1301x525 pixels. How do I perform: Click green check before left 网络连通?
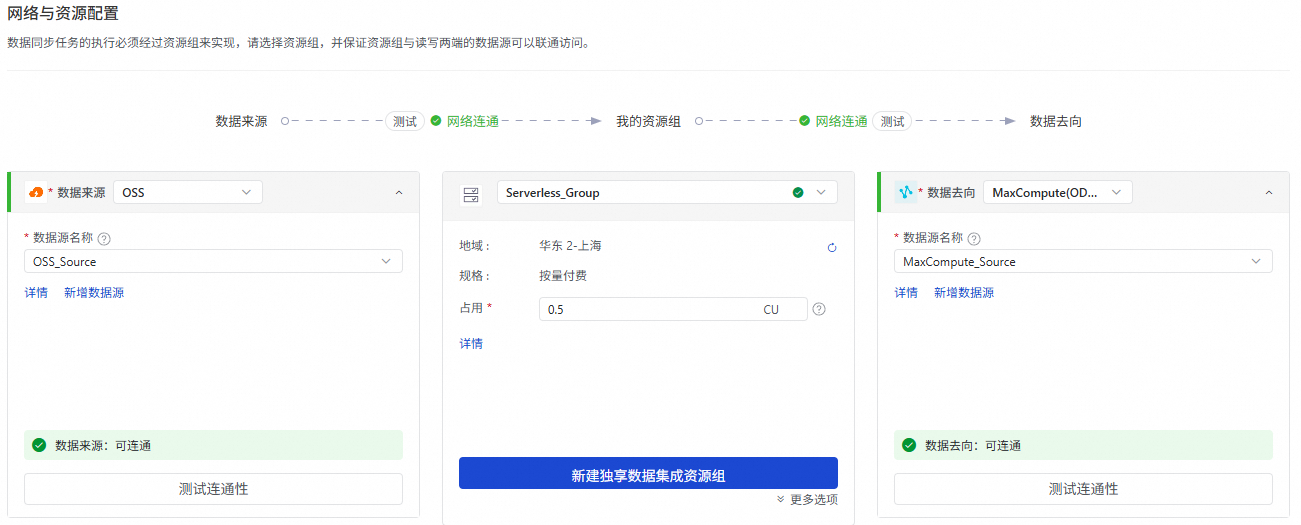[436, 121]
